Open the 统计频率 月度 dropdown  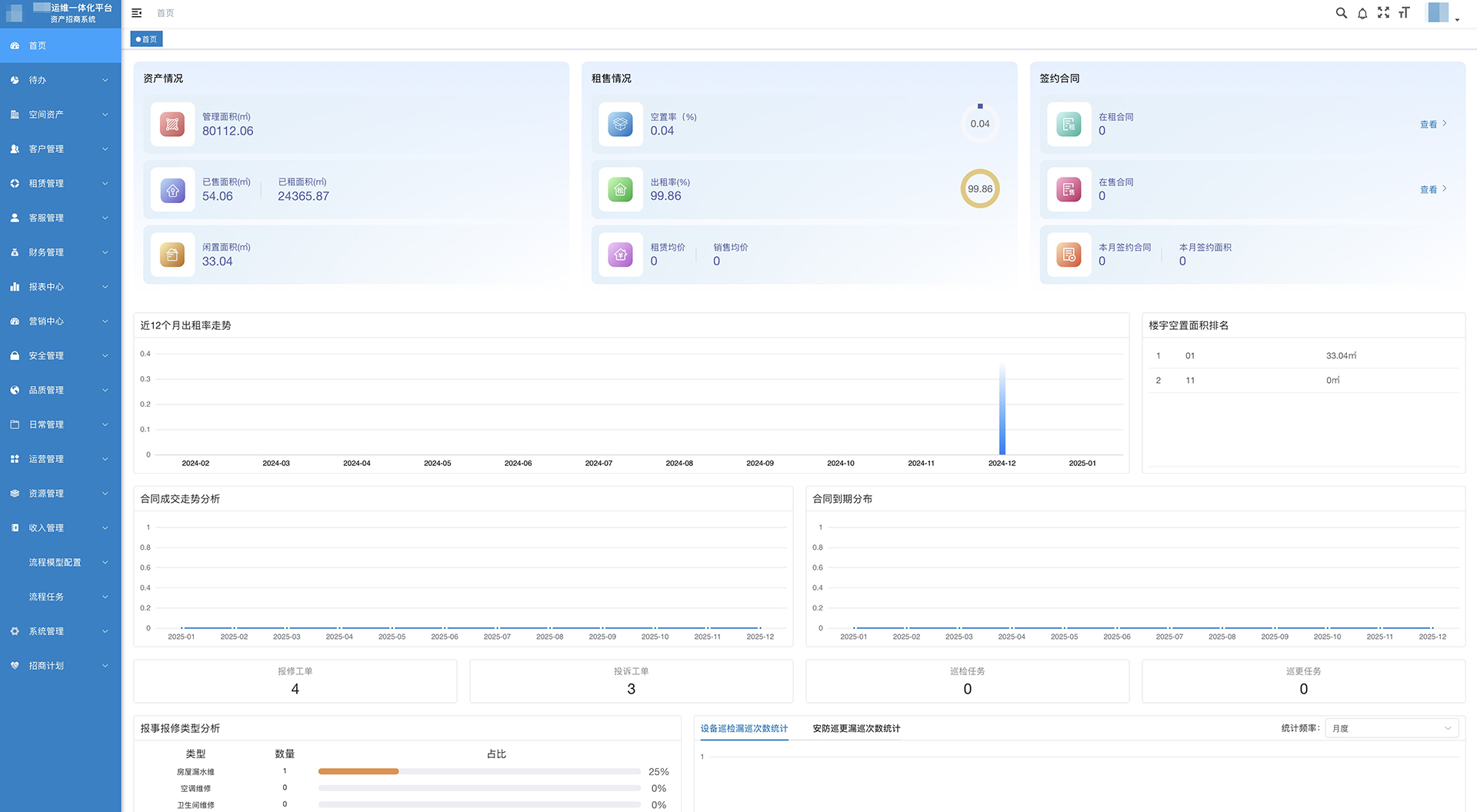[x=1391, y=728]
